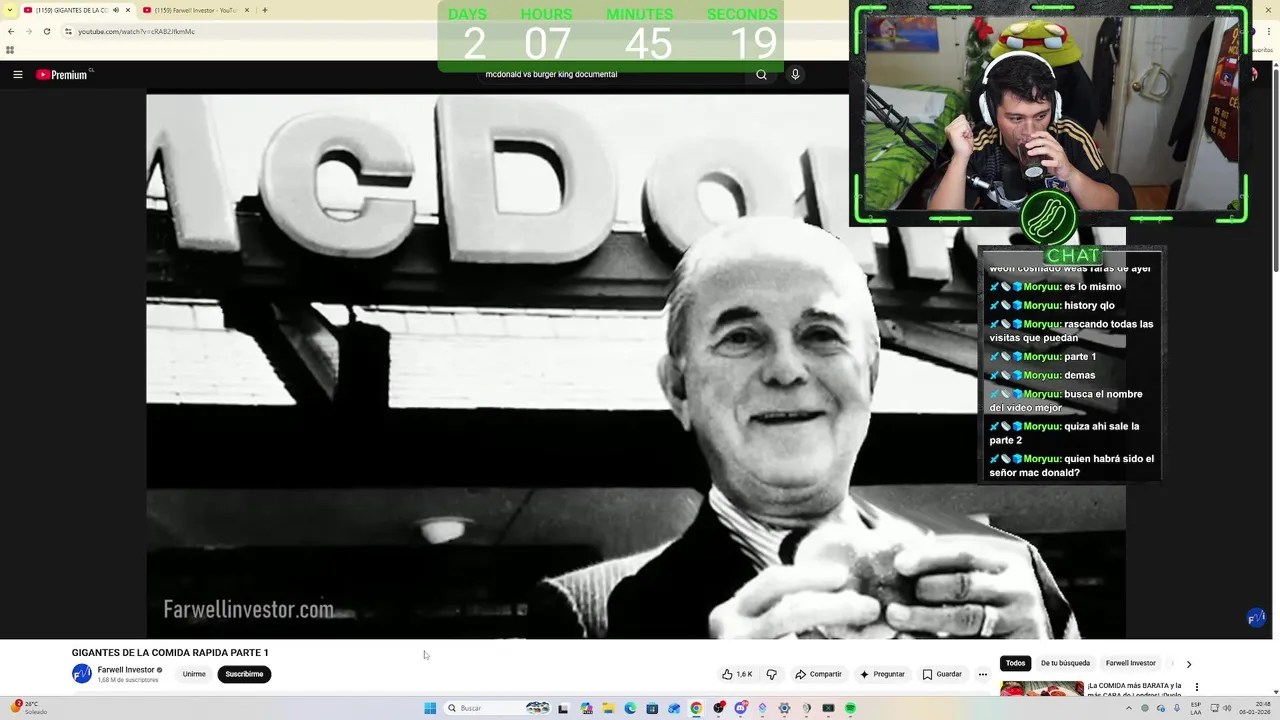The height and width of the screenshot is (720, 1280).
Task: Open the YouTube hamburger guide menu
Action: pyautogui.click(x=17, y=74)
